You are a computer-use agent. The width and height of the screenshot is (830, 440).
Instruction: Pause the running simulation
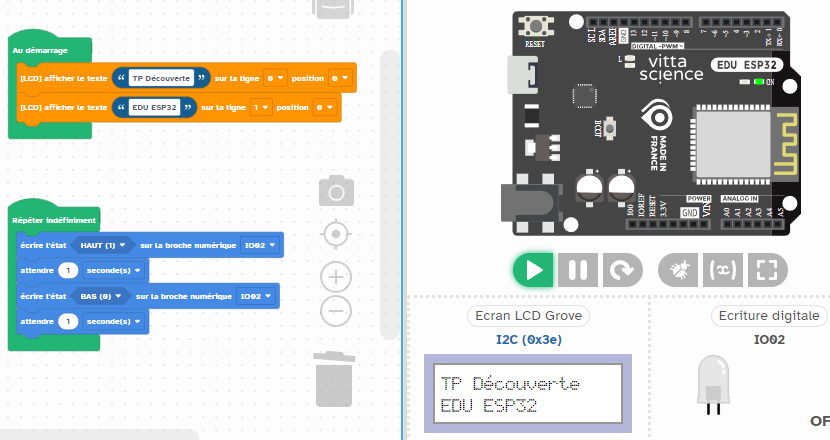tap(577, 270)
